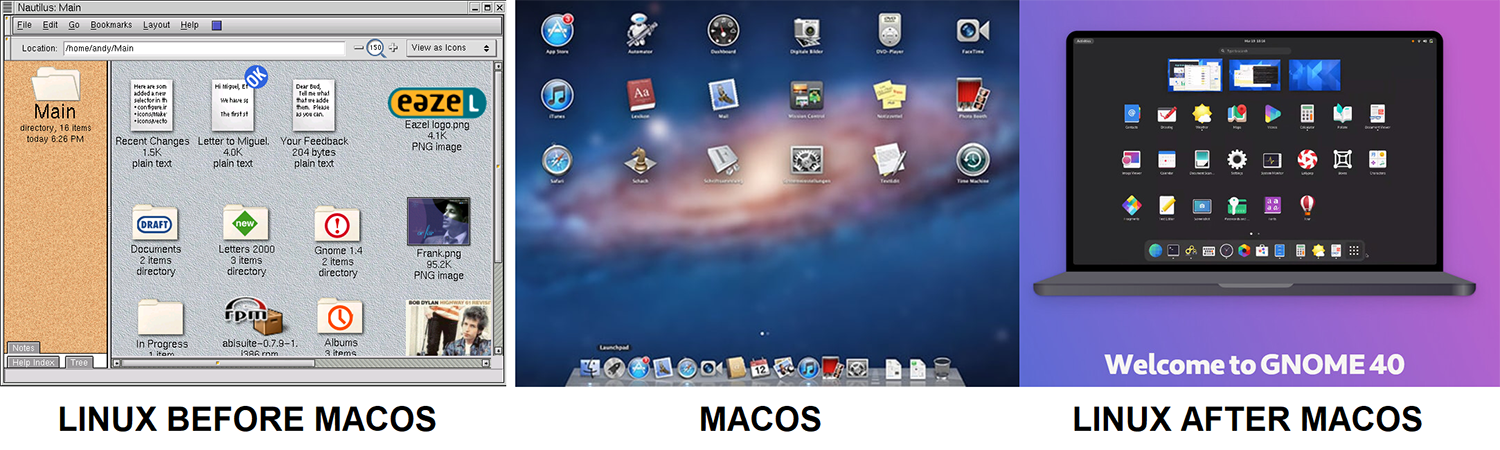Open Automator in Launchpad
This screenshot has width=1500, height=450.
tap(640, 30)
